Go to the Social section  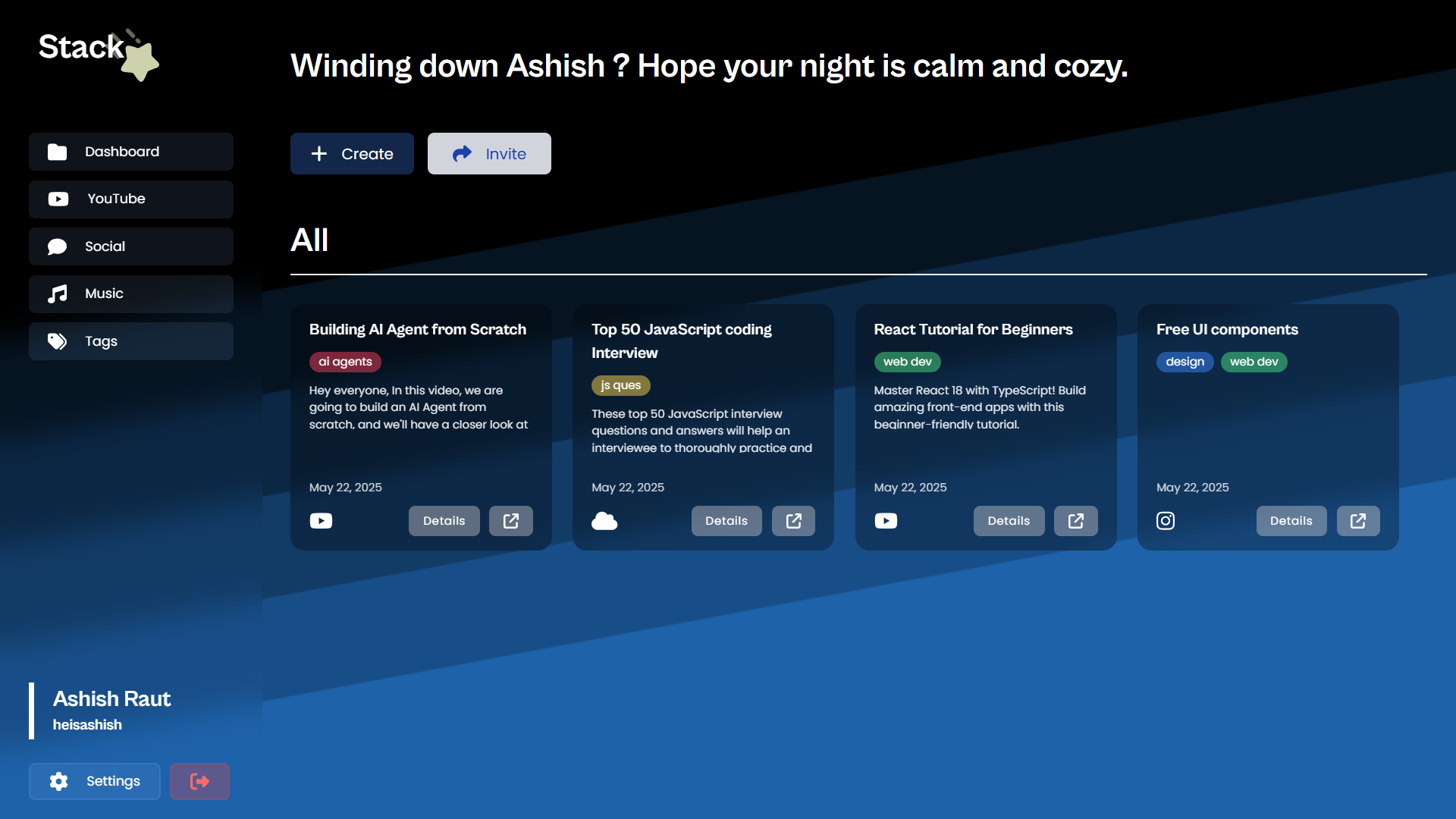click(x=131, y=246)
